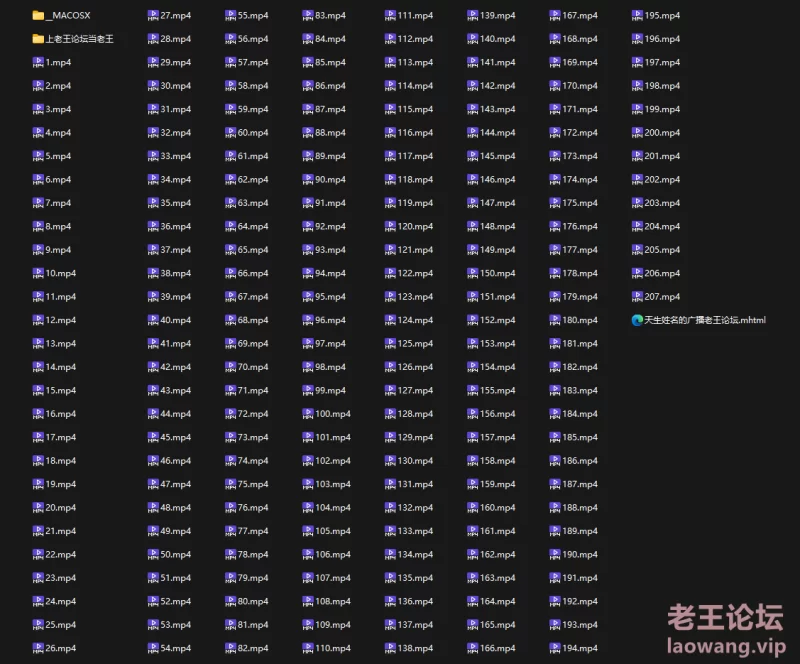
Task: Click the "203.mp4" file name
Action: pyautogui.click(x=662, y=203)
